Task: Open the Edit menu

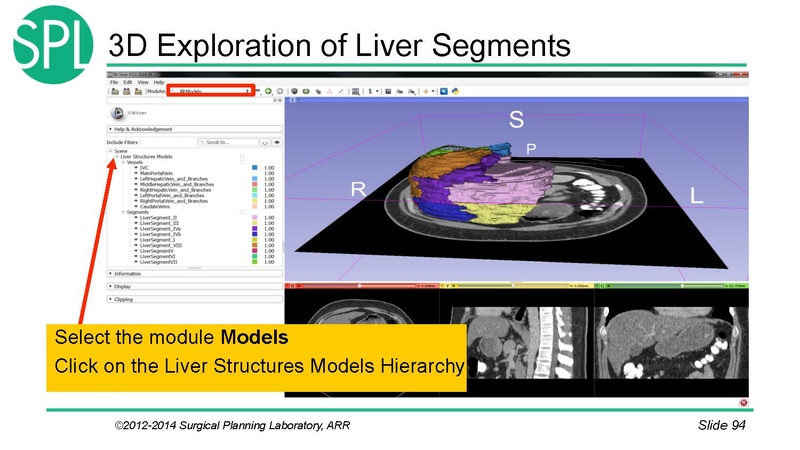Action: pyautogui.click(x=128, y=82)
